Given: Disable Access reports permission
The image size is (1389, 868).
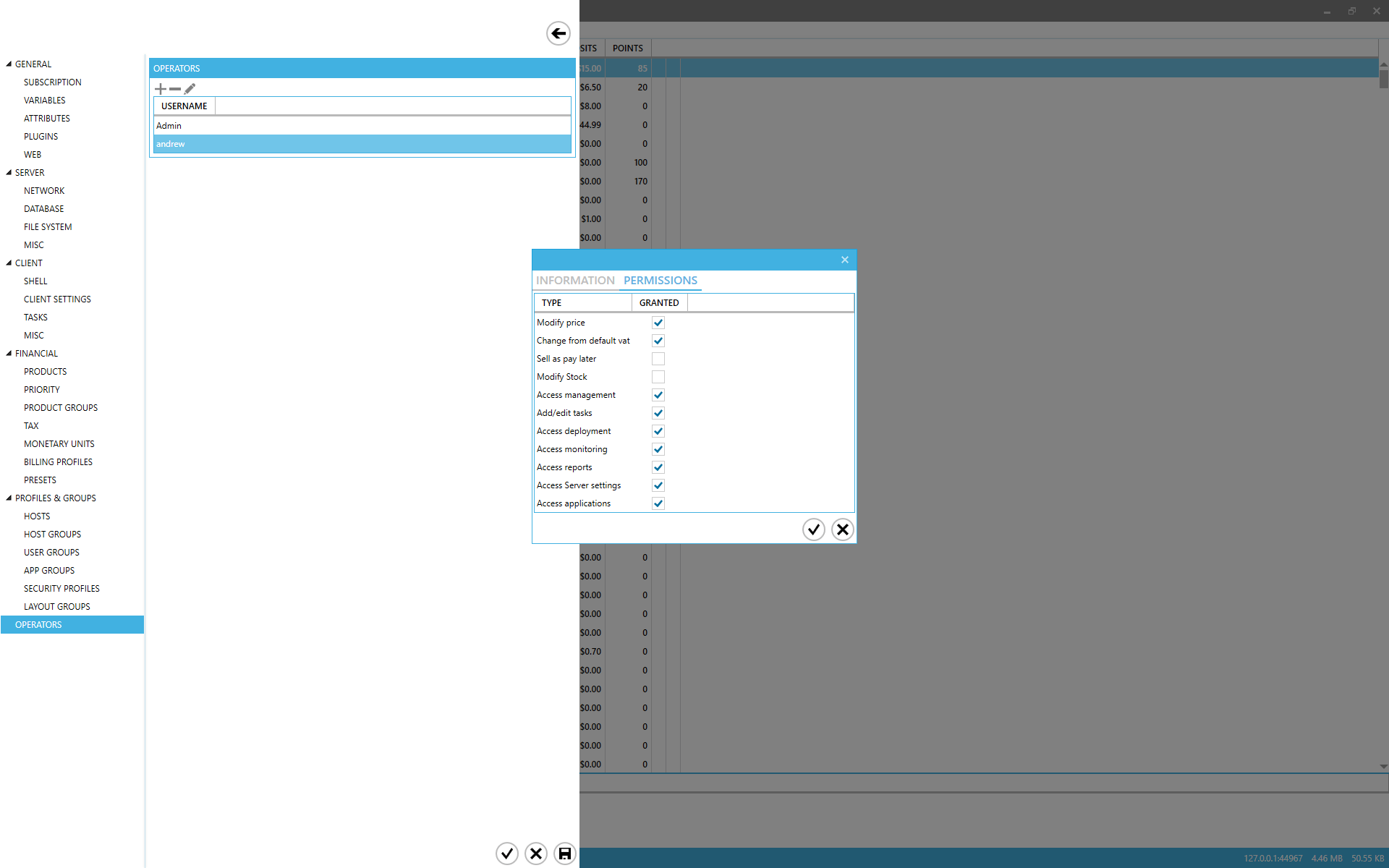Looking at the screenshot, I should (658, 467).
